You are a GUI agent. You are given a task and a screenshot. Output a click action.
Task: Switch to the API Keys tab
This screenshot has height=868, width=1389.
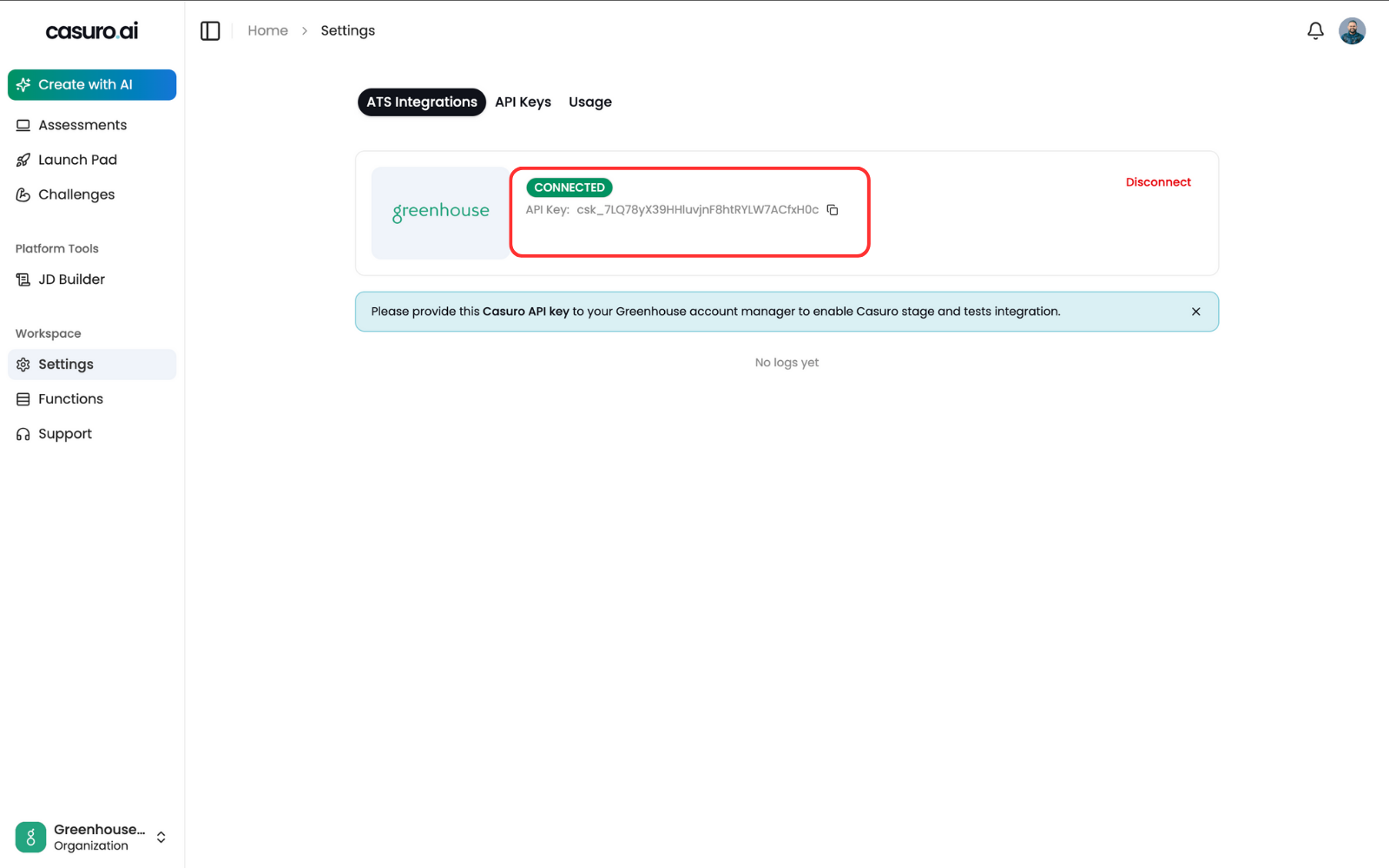(523, 102)
